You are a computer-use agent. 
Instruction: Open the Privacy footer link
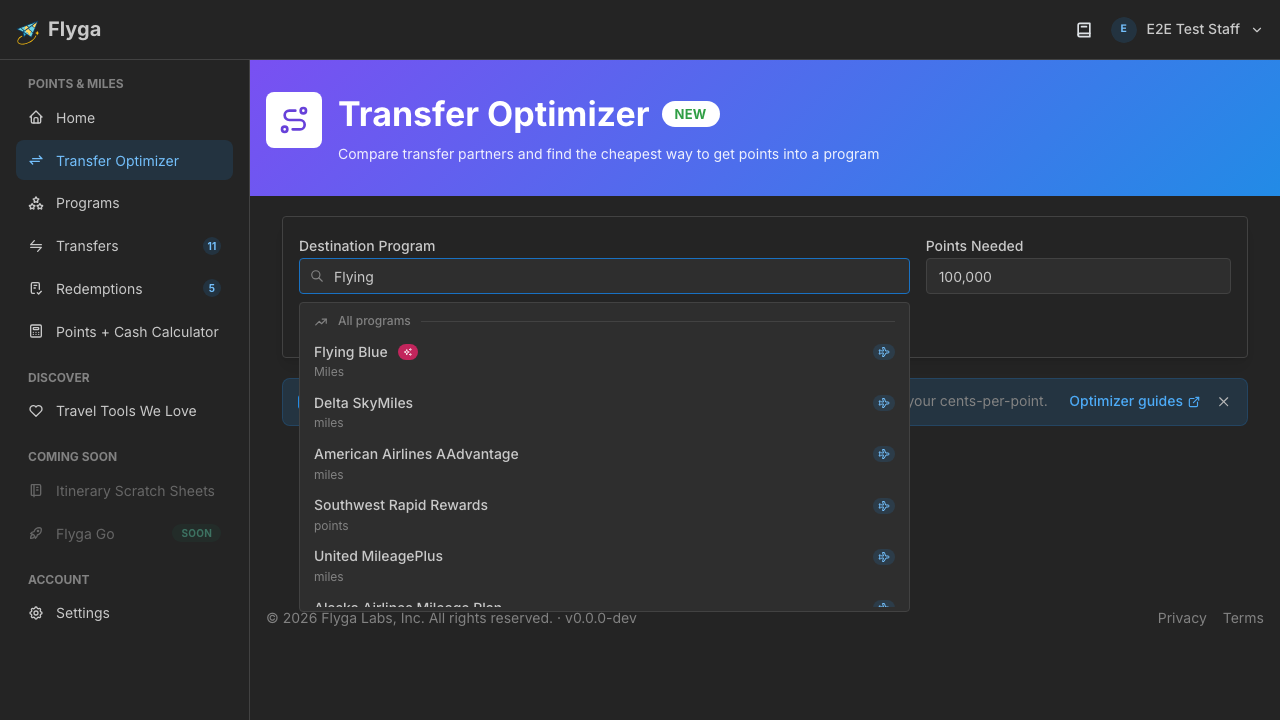[x=1182, y=618]
